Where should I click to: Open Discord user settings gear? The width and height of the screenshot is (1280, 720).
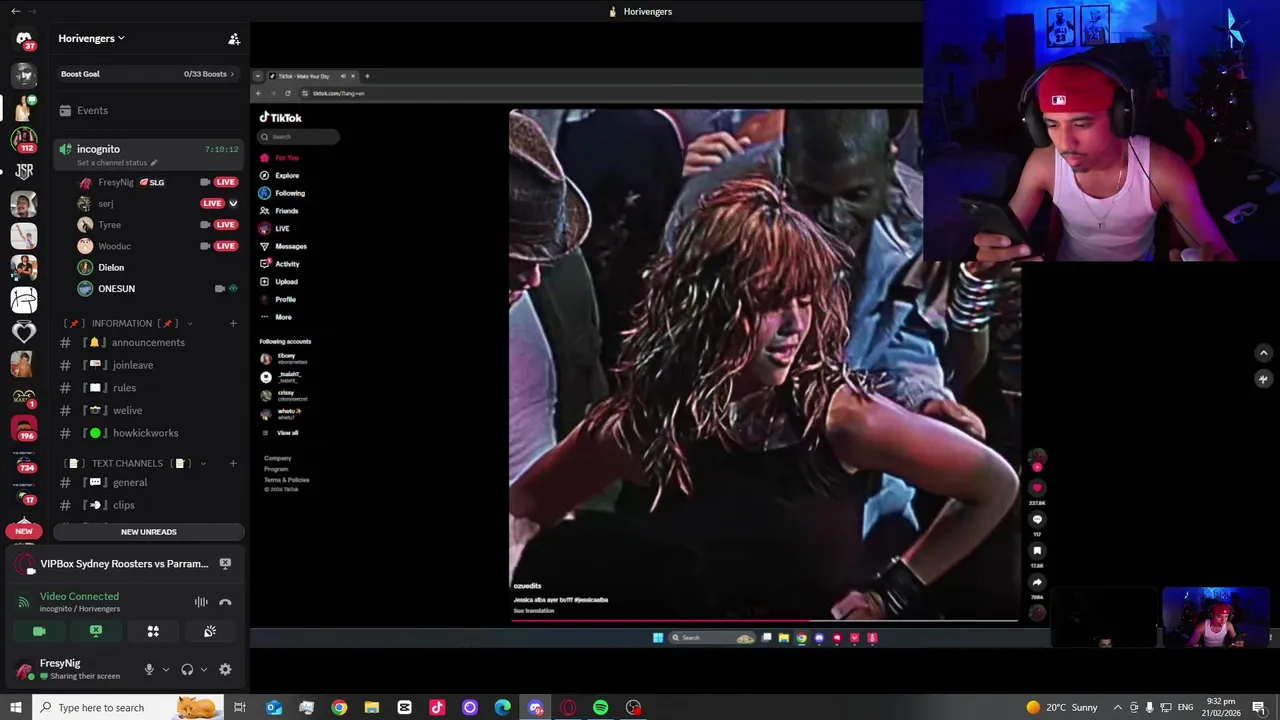(x=225, y=669)
